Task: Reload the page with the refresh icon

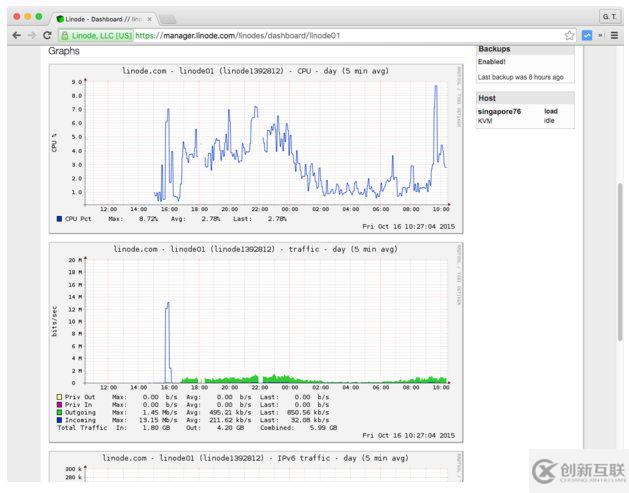Action: 47,35
